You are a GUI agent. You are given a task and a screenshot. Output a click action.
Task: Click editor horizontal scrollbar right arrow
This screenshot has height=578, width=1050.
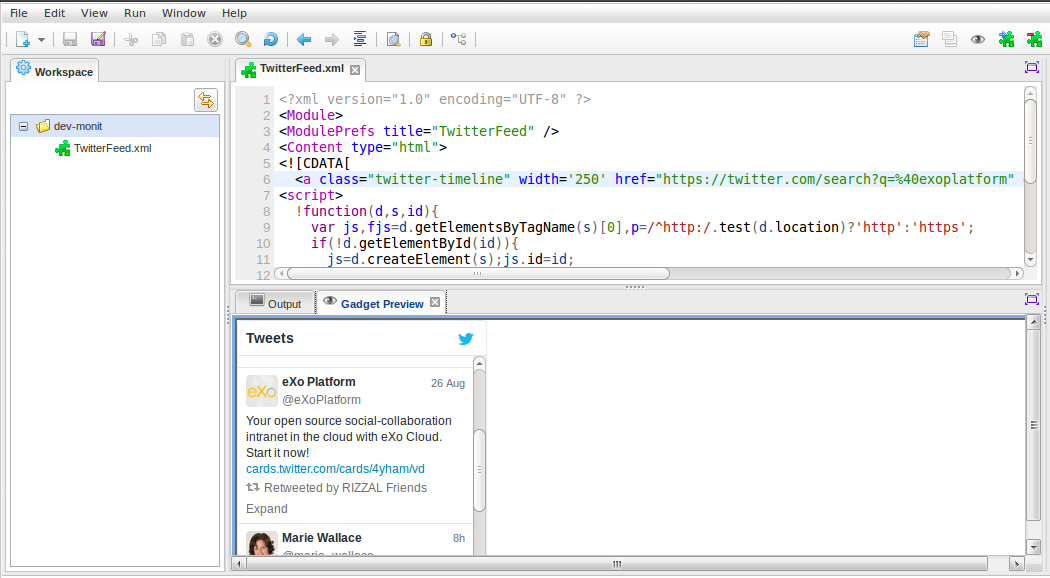click(1018, 273)
